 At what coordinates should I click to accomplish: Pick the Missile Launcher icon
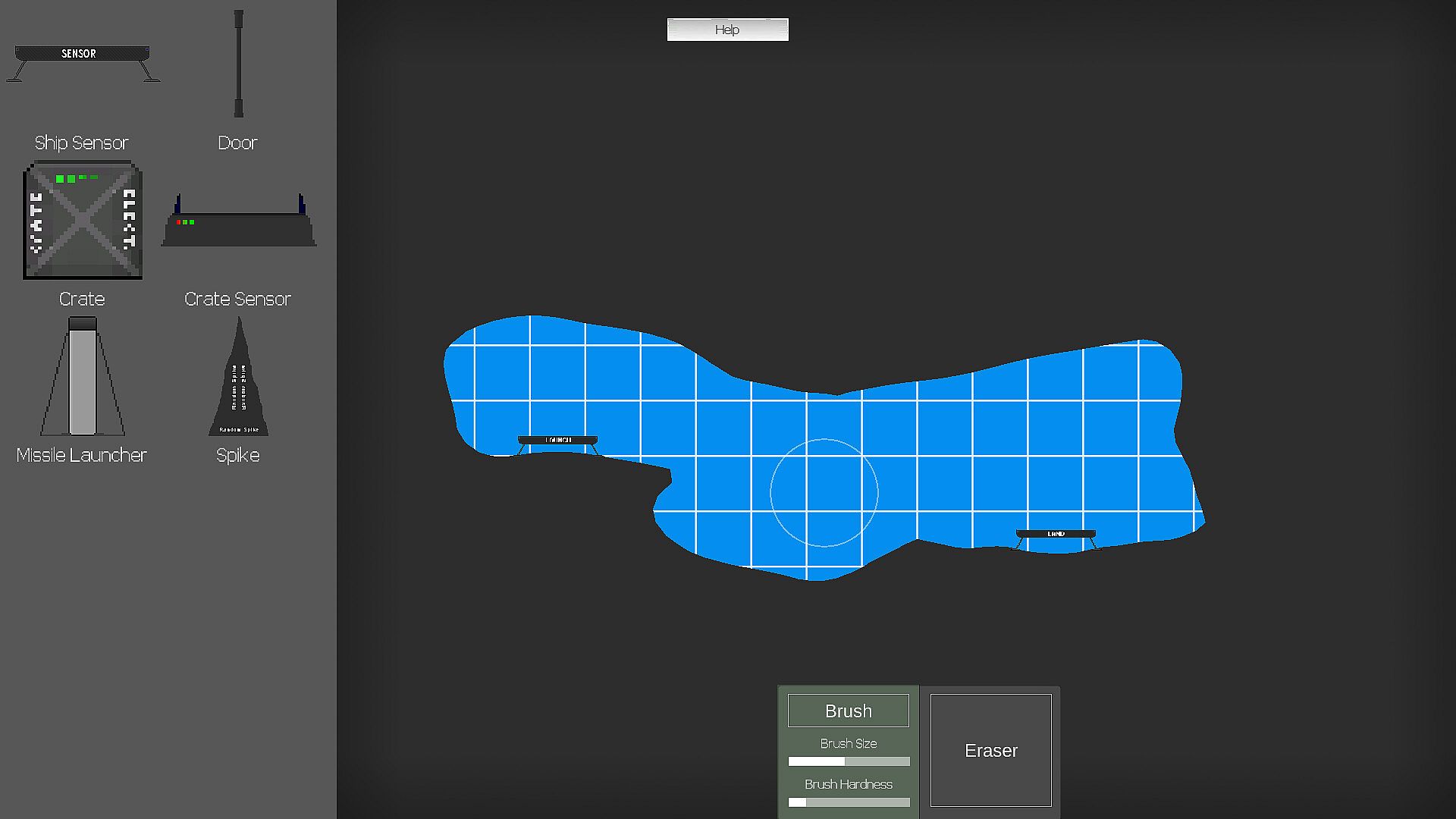(x=83, y=378)
